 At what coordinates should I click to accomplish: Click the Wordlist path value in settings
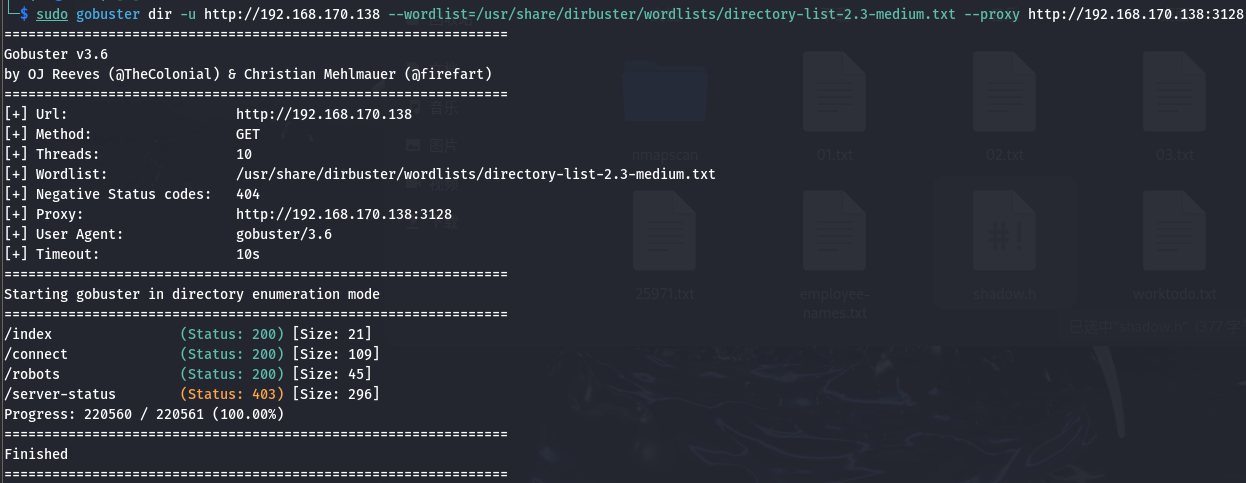click(x=476, y=174)
